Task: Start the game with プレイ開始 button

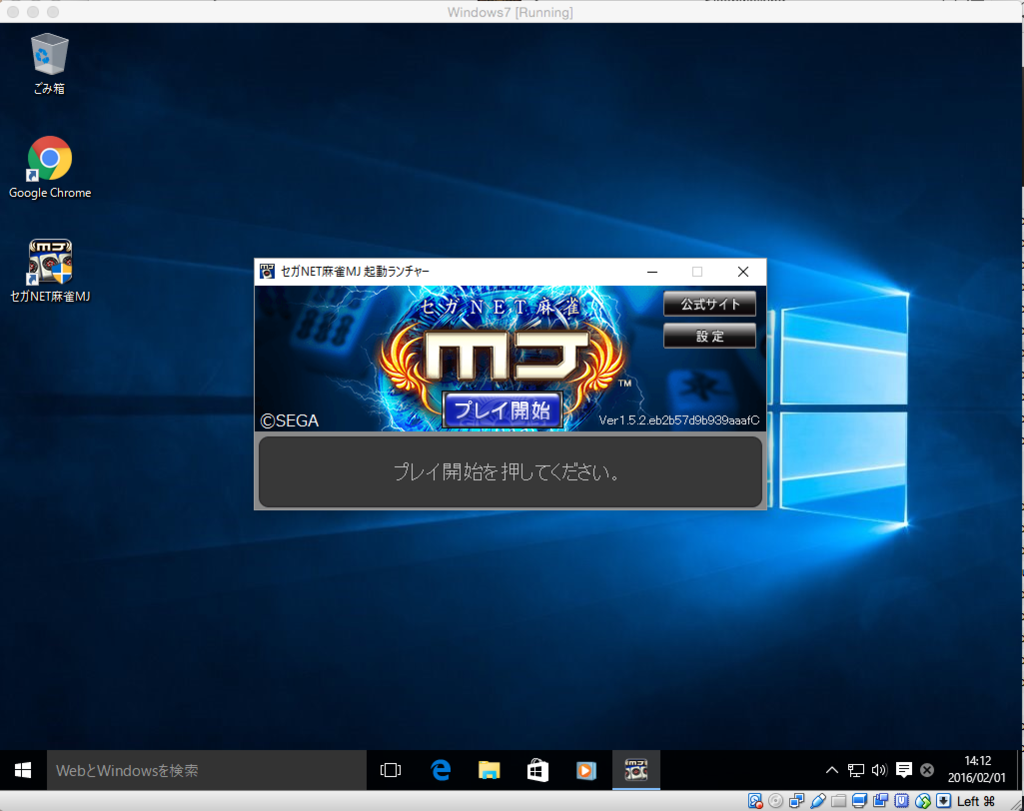Action: pos(502,410)
